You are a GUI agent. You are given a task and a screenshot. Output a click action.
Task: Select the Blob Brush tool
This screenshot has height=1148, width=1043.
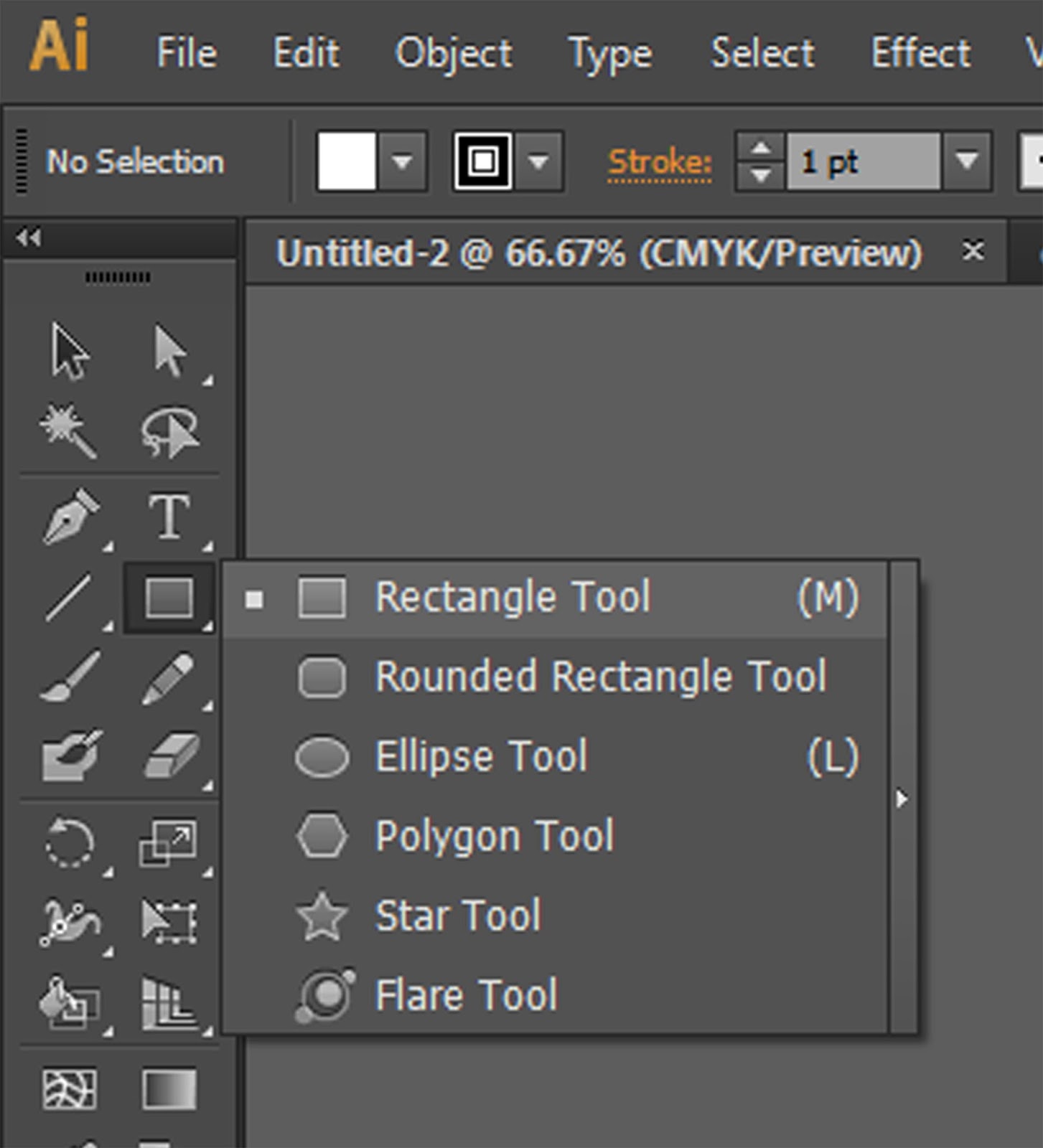(71, 756)
